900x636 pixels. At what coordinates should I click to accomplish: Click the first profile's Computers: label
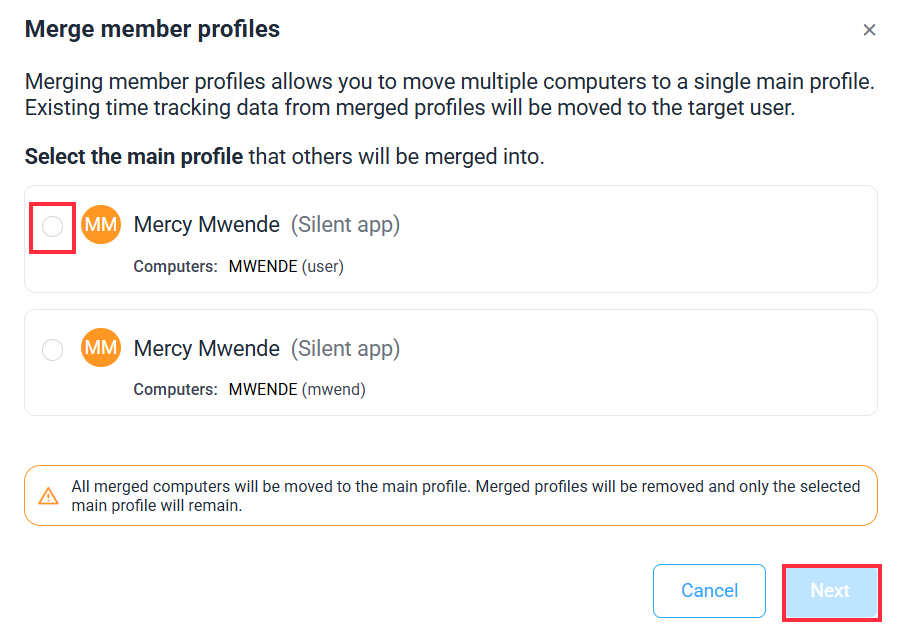[x=176, y=266]
